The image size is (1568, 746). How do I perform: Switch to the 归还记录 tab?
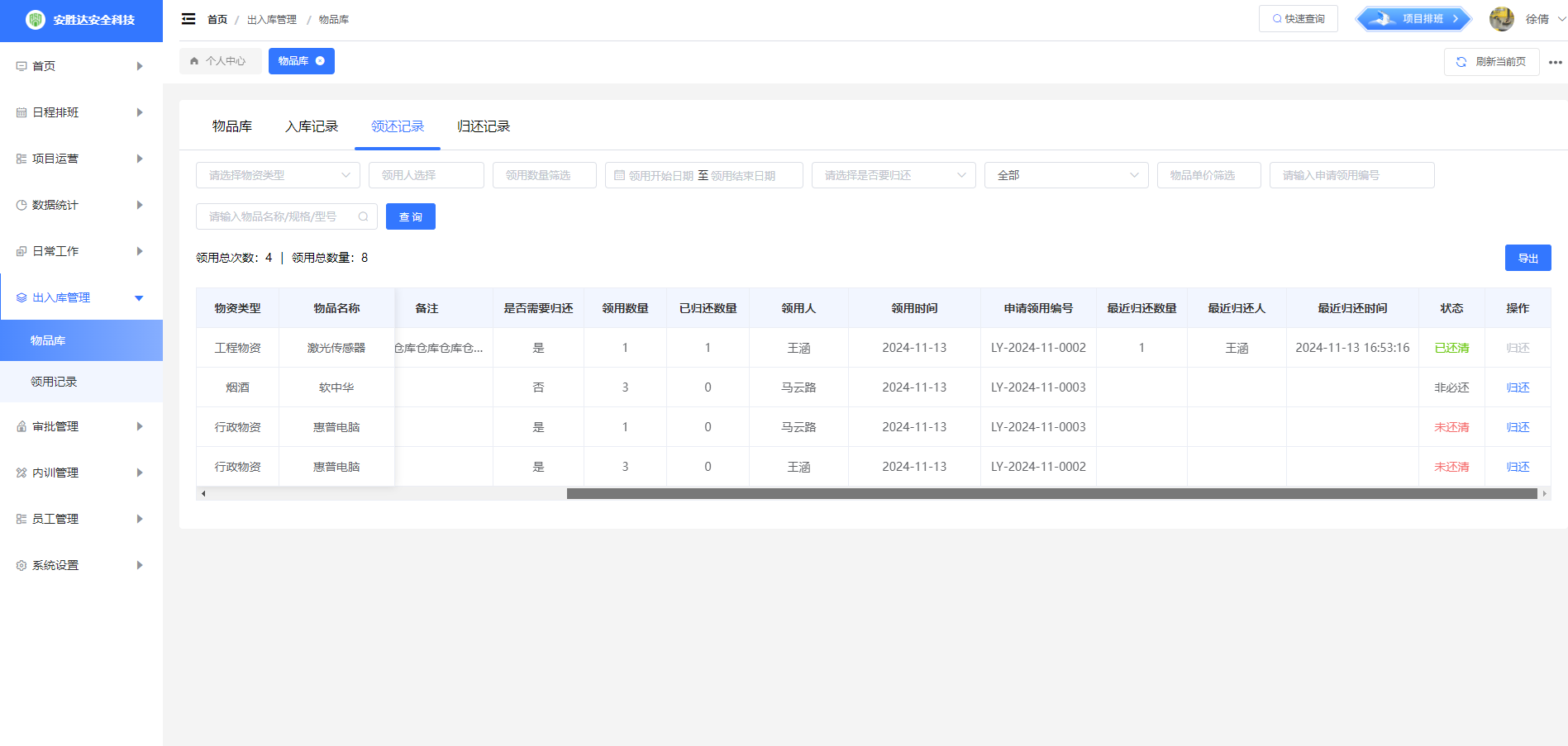484,126
